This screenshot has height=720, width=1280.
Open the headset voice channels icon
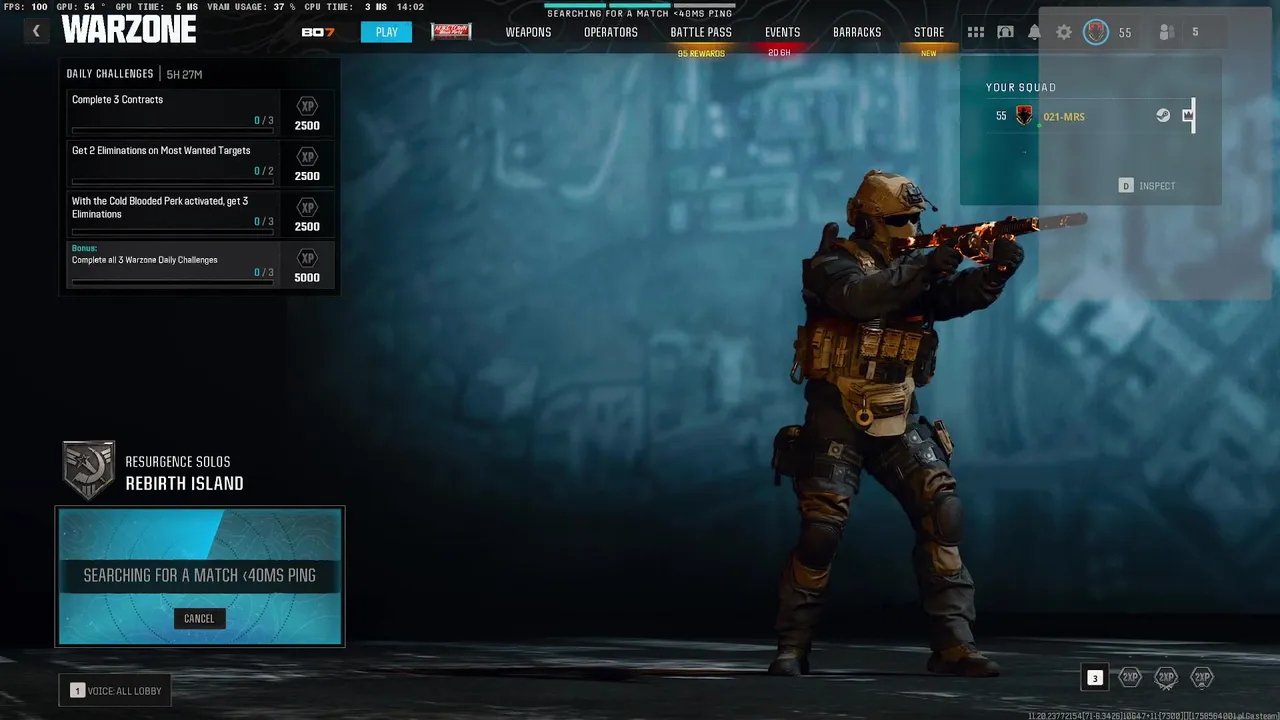(x=1005, y=32)
